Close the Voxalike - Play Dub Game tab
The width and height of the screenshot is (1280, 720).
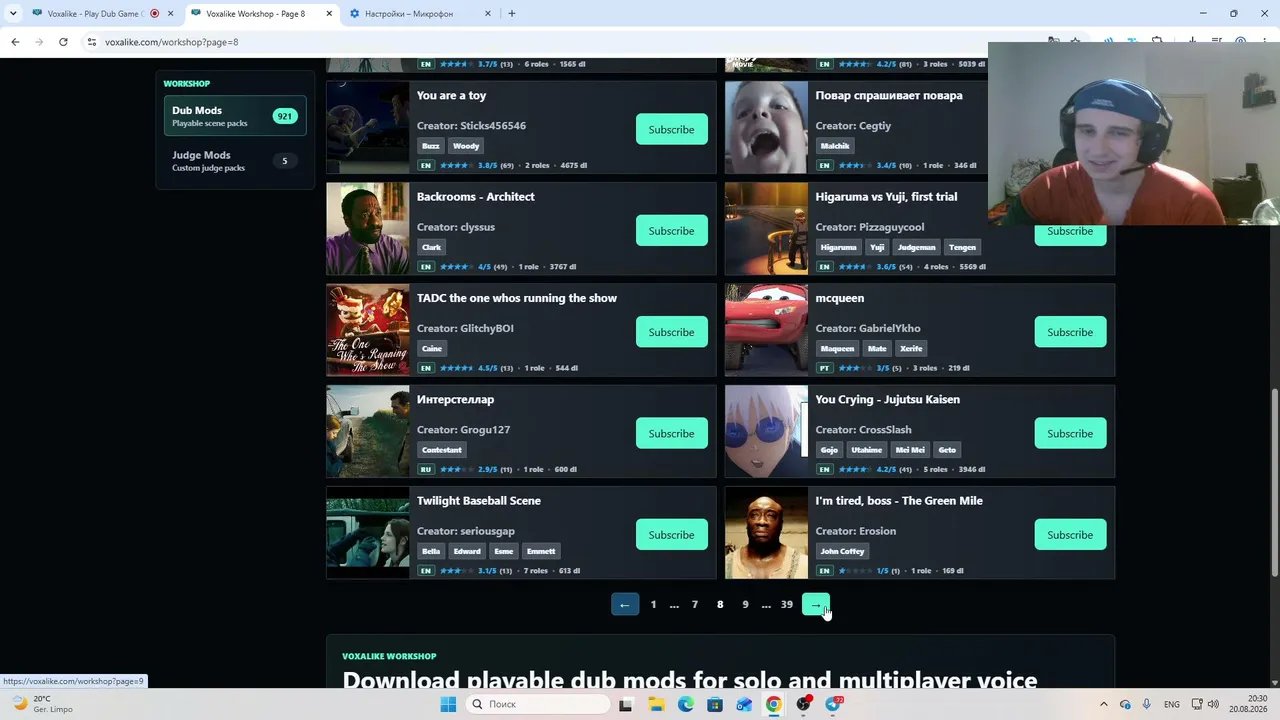[x=171, y=14]
